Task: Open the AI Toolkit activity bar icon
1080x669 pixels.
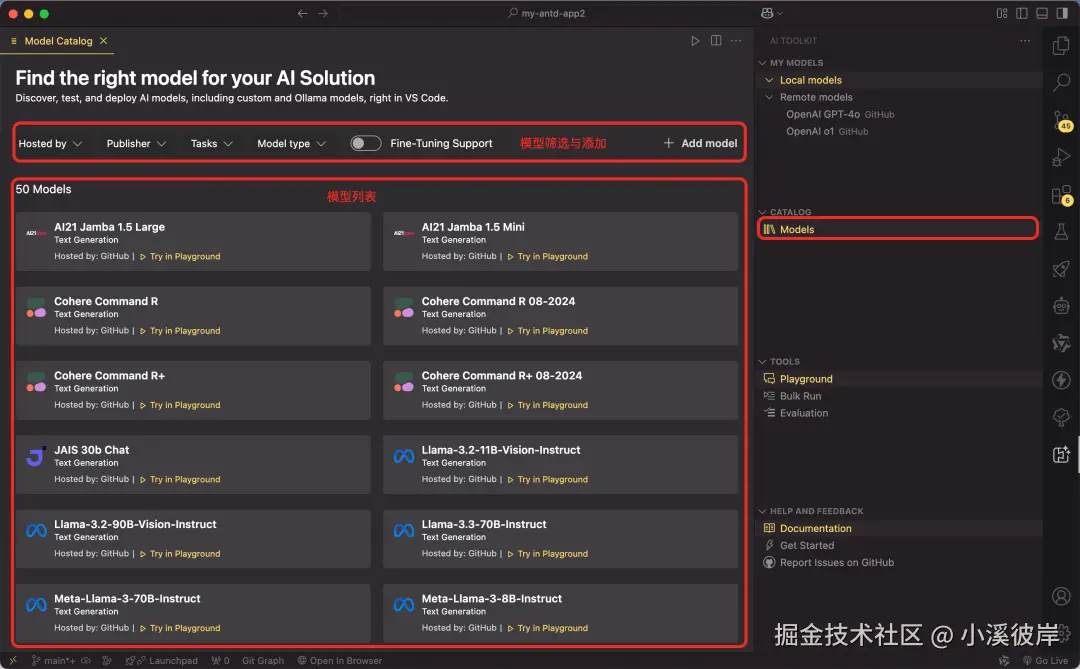Action: [x=1061, y=454]
